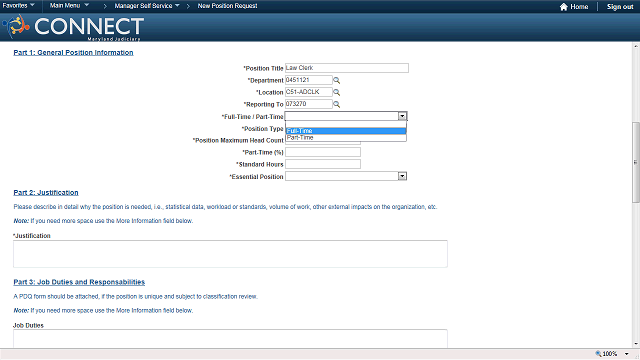This screenshot has height=360, width=640.
Task: Expand the Essential Position dropdown
Action: [x=402, y=176]
